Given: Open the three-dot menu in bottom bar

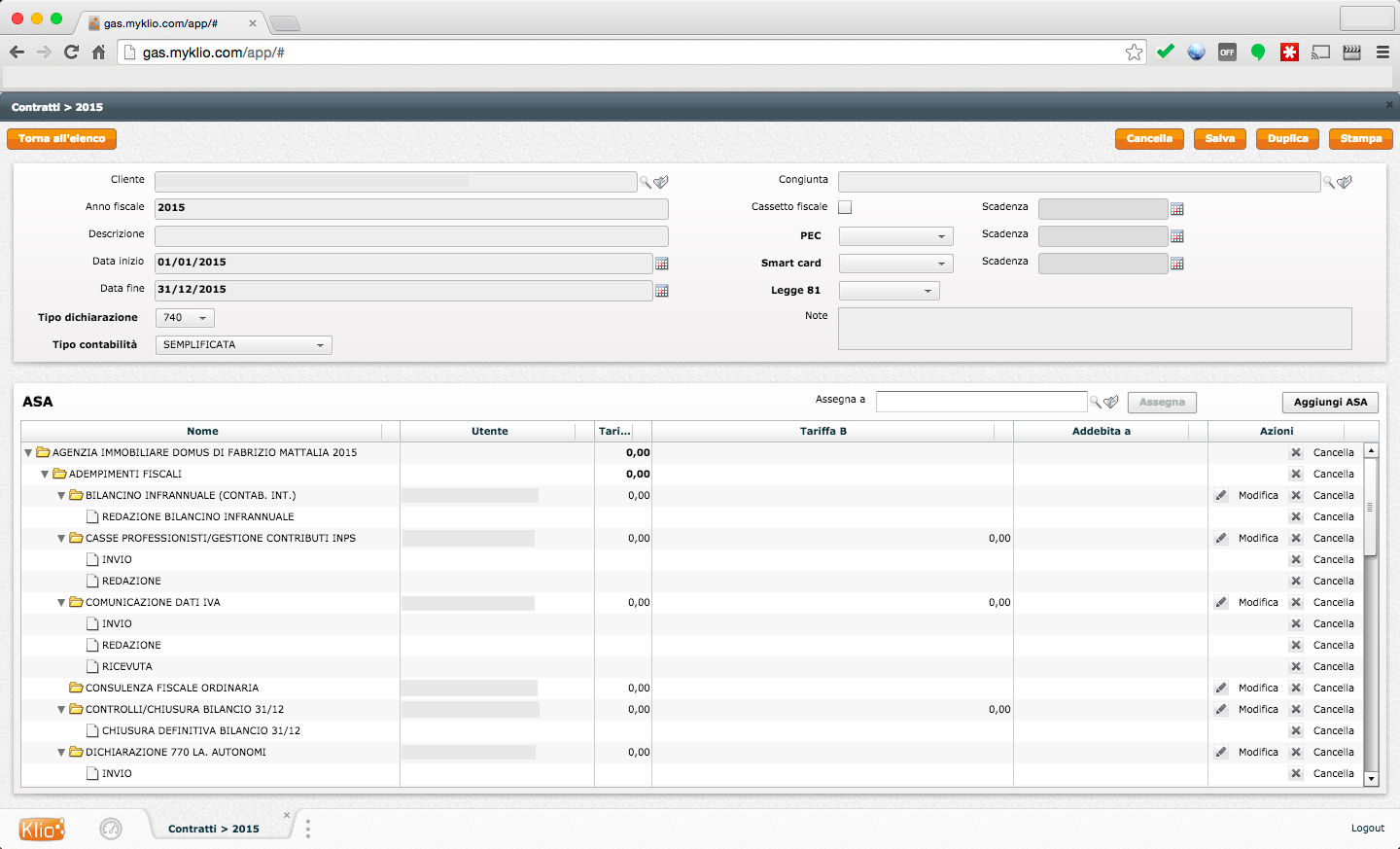Looking at the screenshot, I should tap(308, 829).
